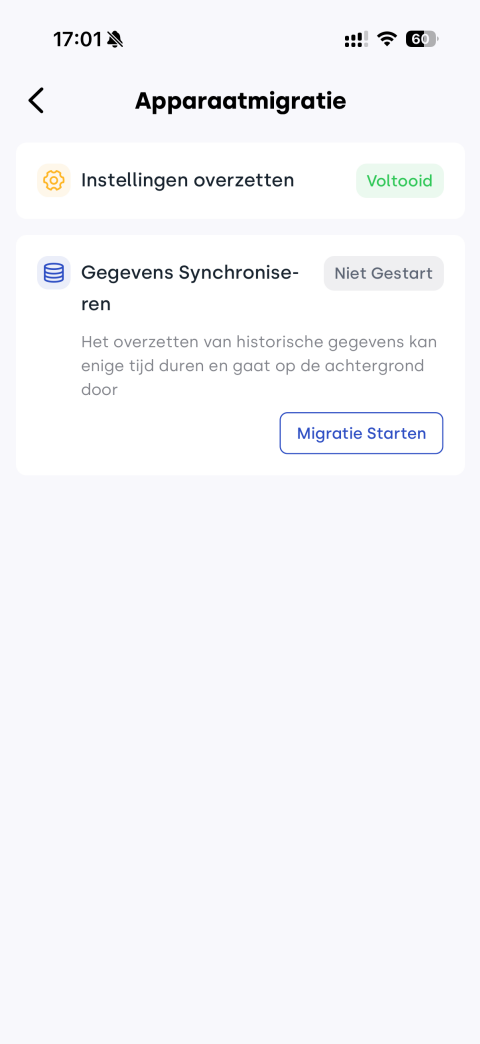
Task: Tap the green Voltooid status badge
Action: 400,180
